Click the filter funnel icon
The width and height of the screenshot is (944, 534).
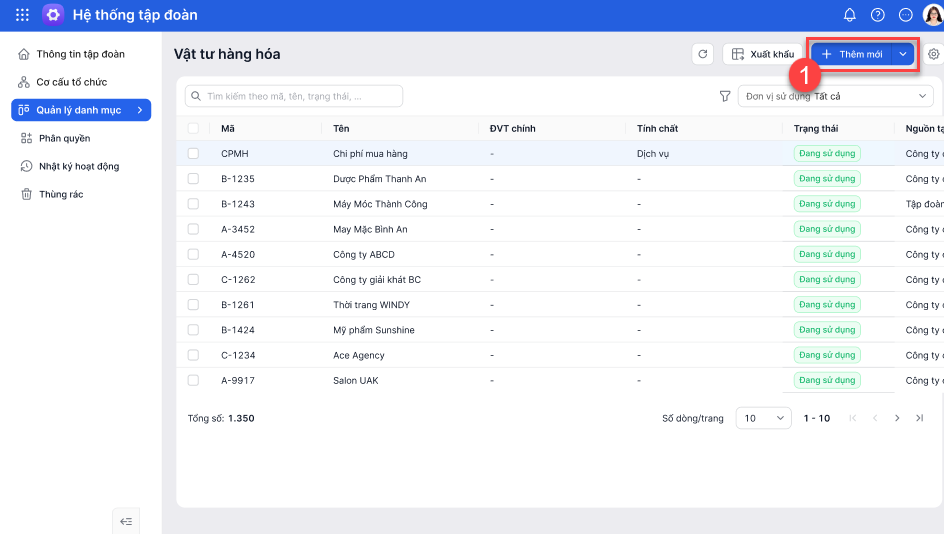coord(725,96)
